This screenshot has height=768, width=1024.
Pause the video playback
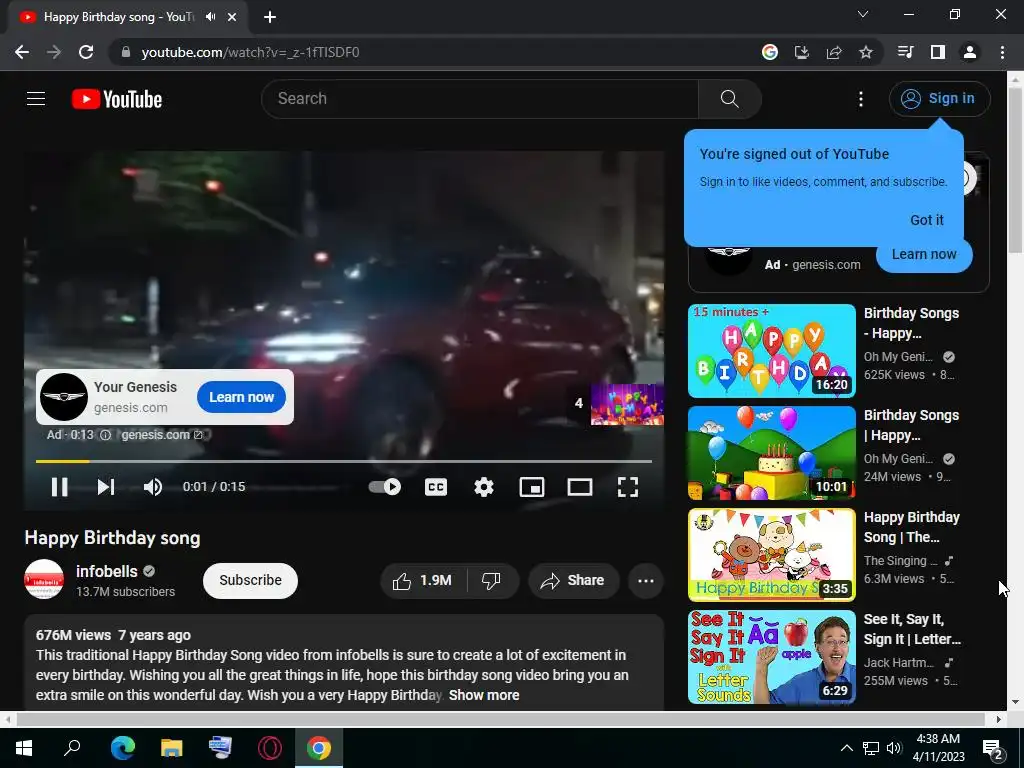pos(59,487)
